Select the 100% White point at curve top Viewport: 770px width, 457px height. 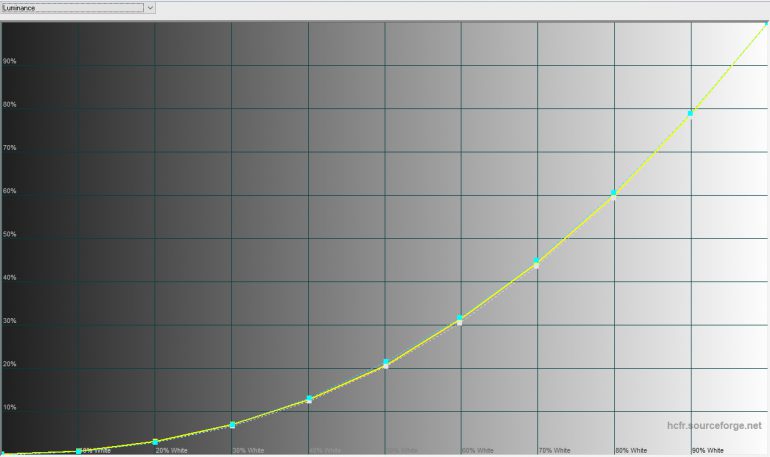click(767, 22)
